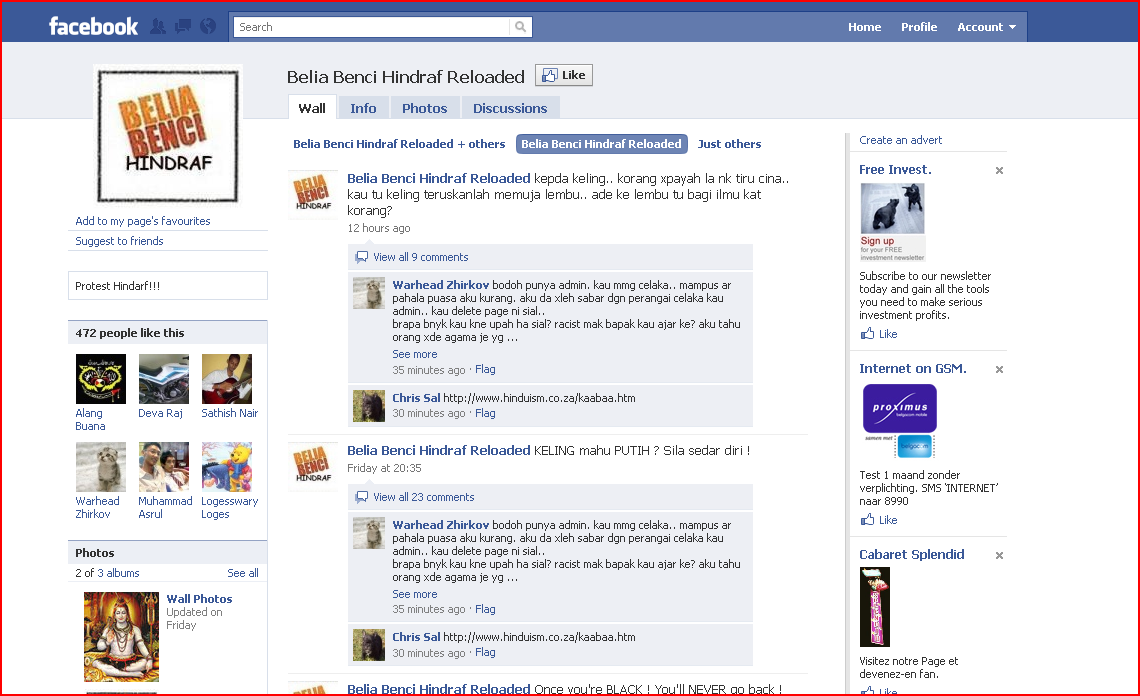1140x696 pixels.
Task: Open Muhammad Asrul's profile picture
Action: click(x=164, y=467)
